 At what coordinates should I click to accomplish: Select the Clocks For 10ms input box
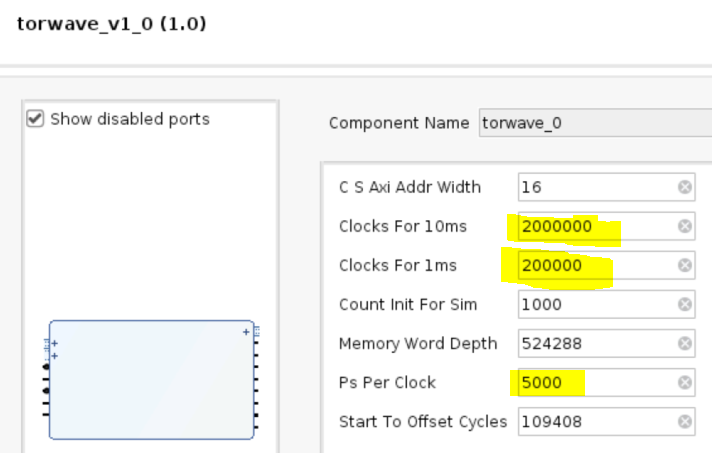(596, 226)
